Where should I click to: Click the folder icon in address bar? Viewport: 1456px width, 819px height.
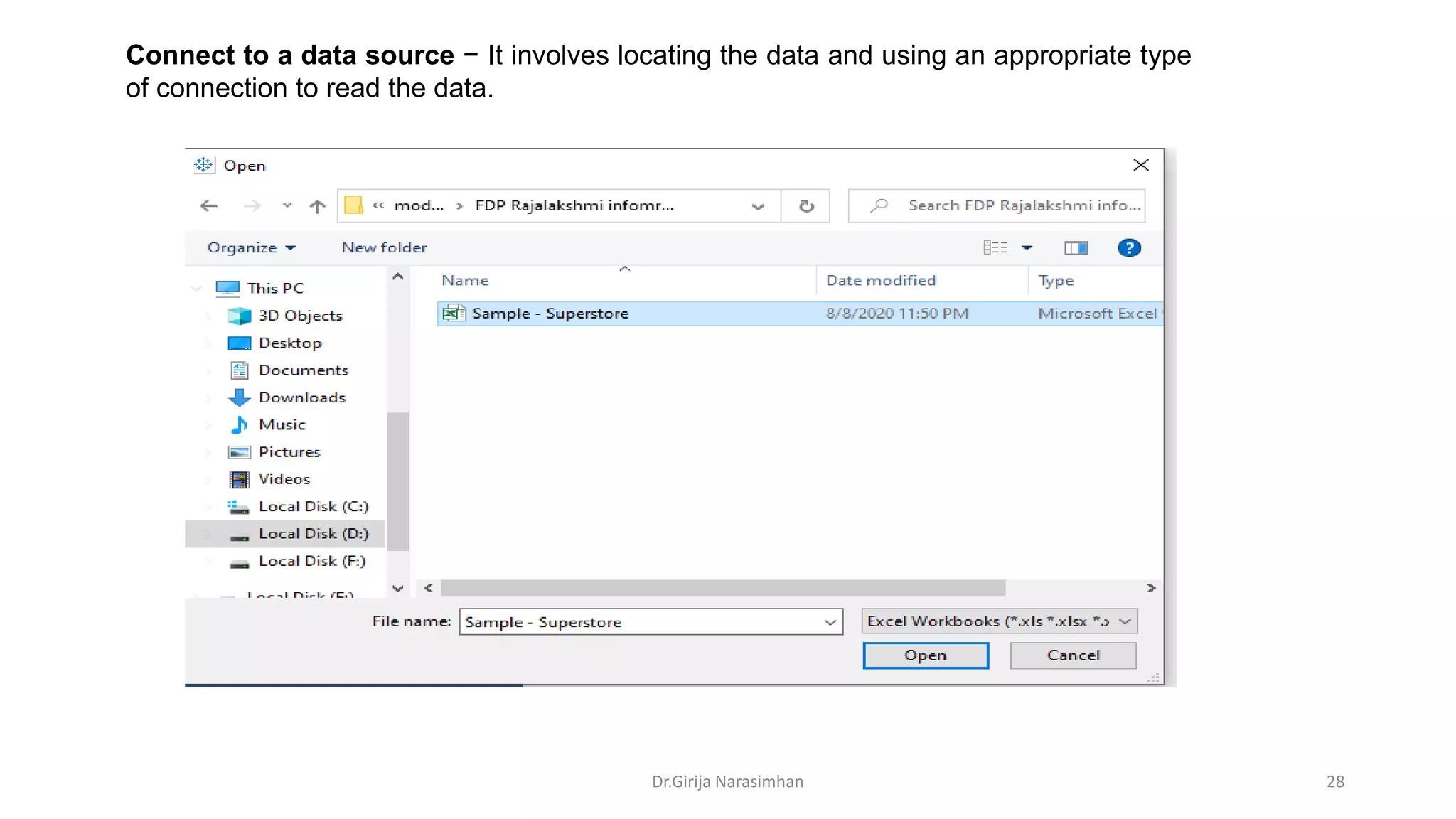point(353,205)
